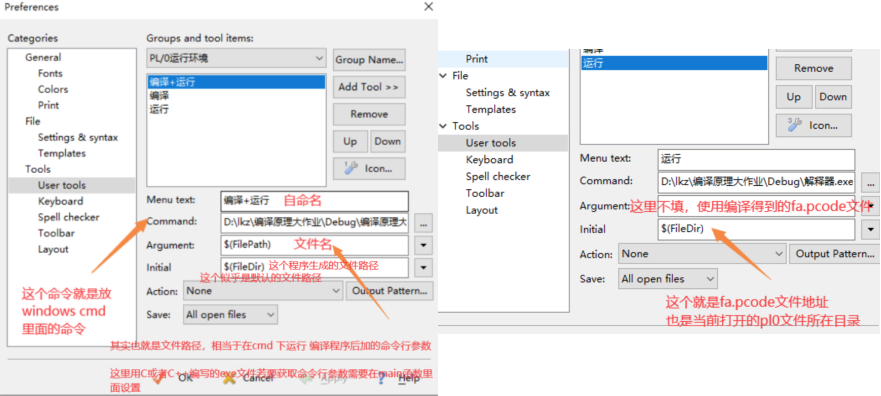Viewport: 881px width, 396px height.
Task: Browse command with ... button in right window
Action: (870, 183)
